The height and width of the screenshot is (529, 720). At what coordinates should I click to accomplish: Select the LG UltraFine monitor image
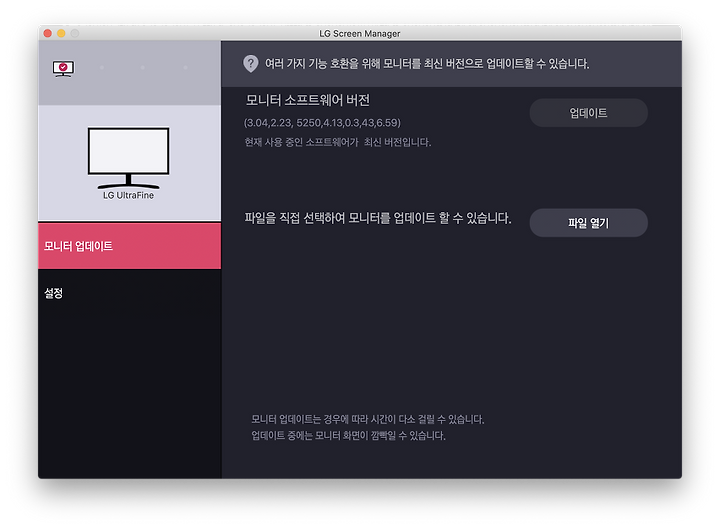[x=129, y=158]
